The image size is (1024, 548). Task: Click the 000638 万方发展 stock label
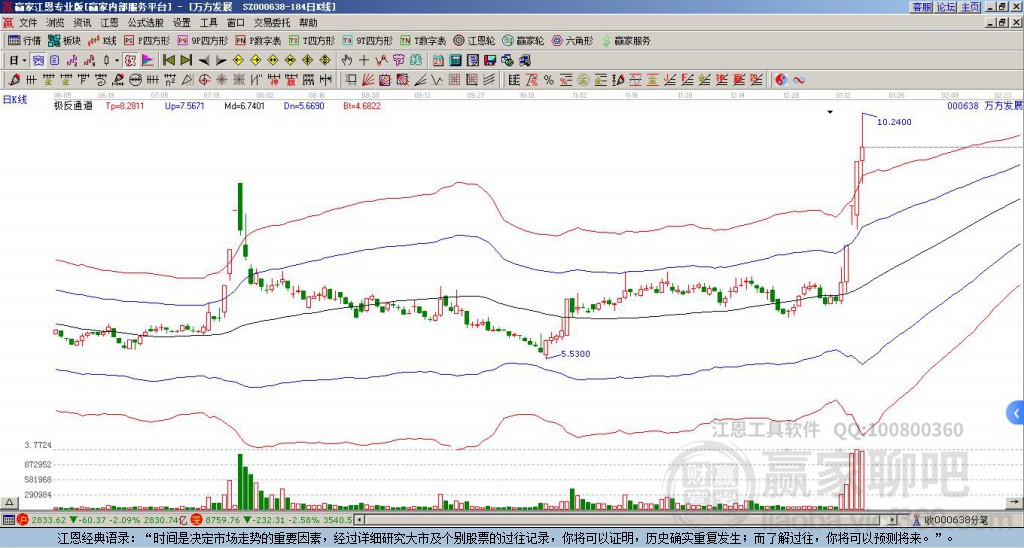(984, 105)
